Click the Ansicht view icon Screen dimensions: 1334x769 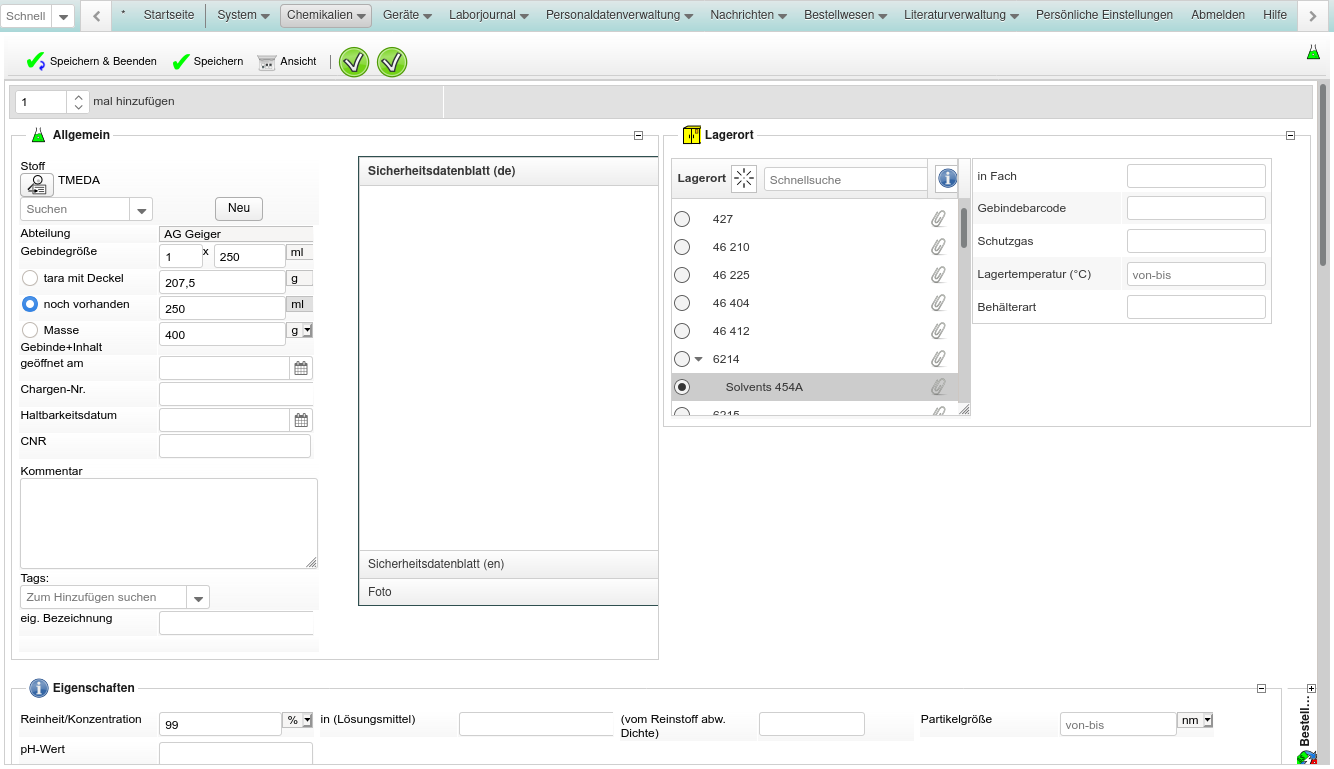[x=266, y=62]
